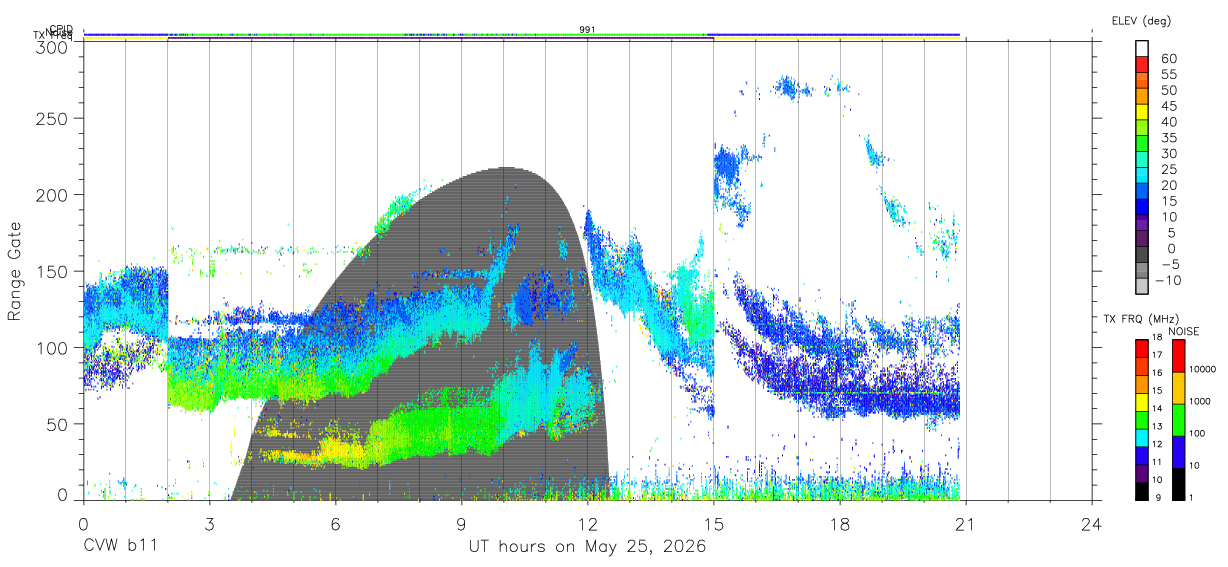Click x-axis tick label '9'
Screen dimensions: 1228x567
point(461,523)
